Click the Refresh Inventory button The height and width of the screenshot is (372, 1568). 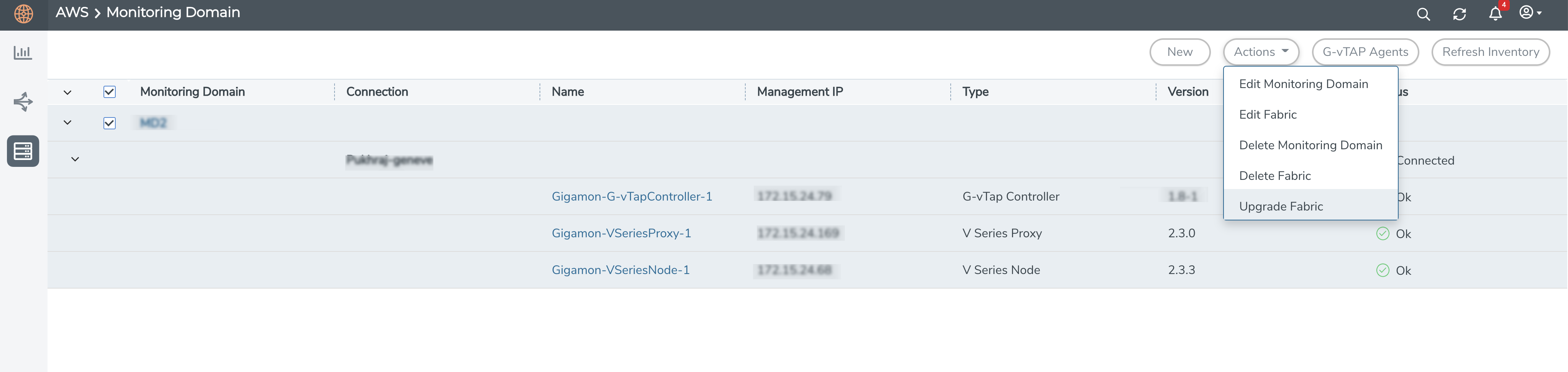pyautogui.click(x=1490, y=52)
